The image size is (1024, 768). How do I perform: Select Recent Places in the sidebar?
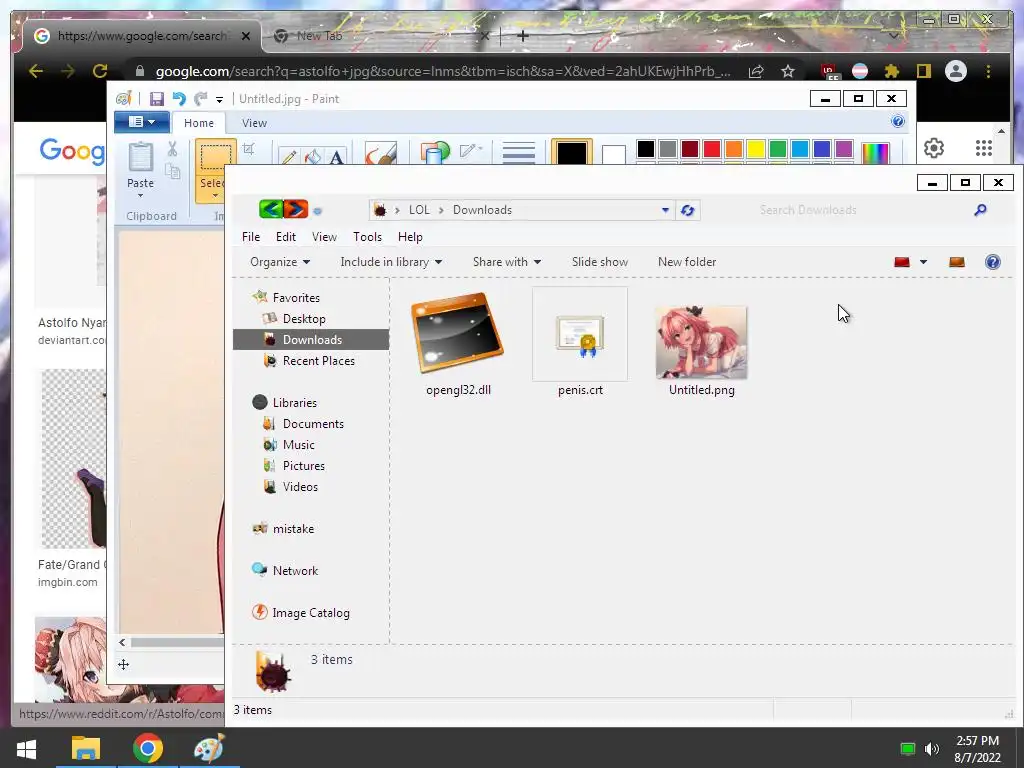pyautogui.click(x=319, y=360)
